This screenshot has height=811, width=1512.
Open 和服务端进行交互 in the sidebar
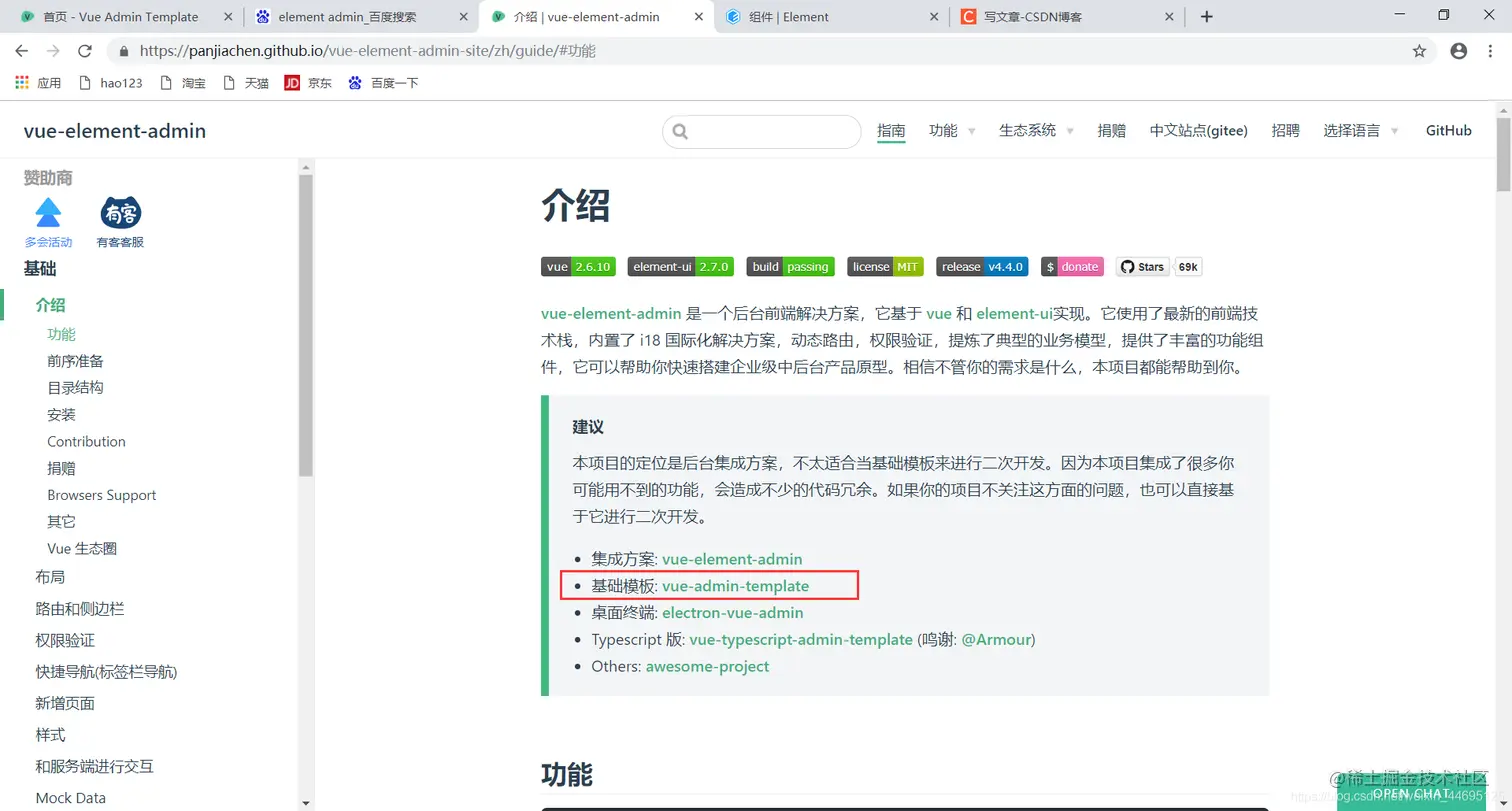tap(95, 767)
